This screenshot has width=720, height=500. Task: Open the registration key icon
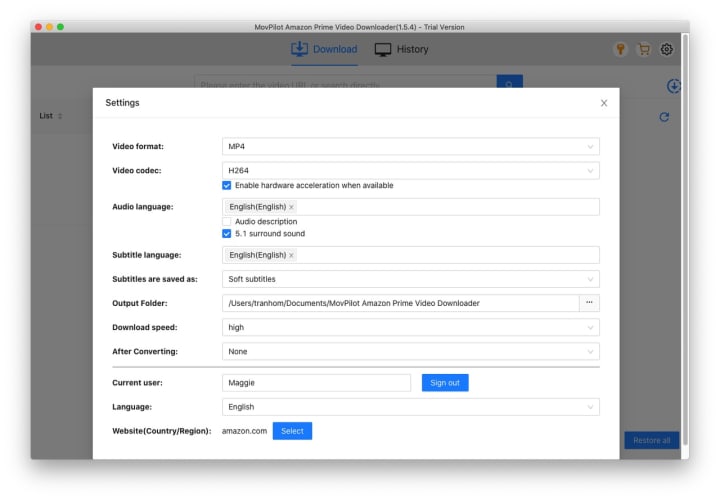620,49
